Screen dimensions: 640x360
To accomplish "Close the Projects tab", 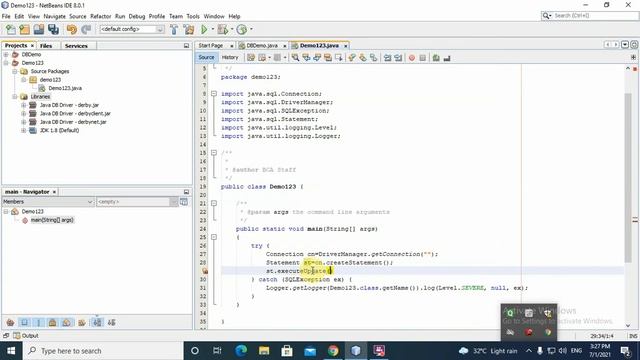I will click(32, 46).
